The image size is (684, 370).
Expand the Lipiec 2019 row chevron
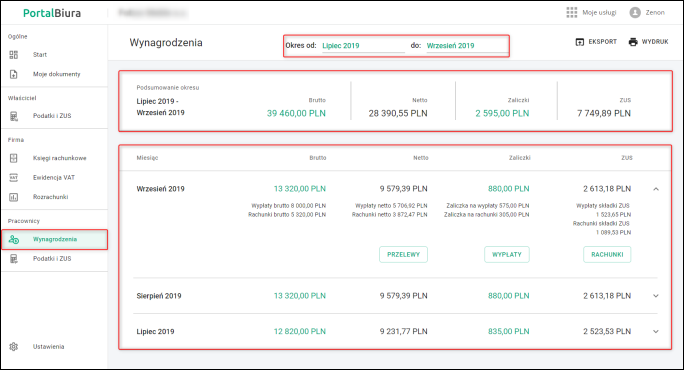656,332
